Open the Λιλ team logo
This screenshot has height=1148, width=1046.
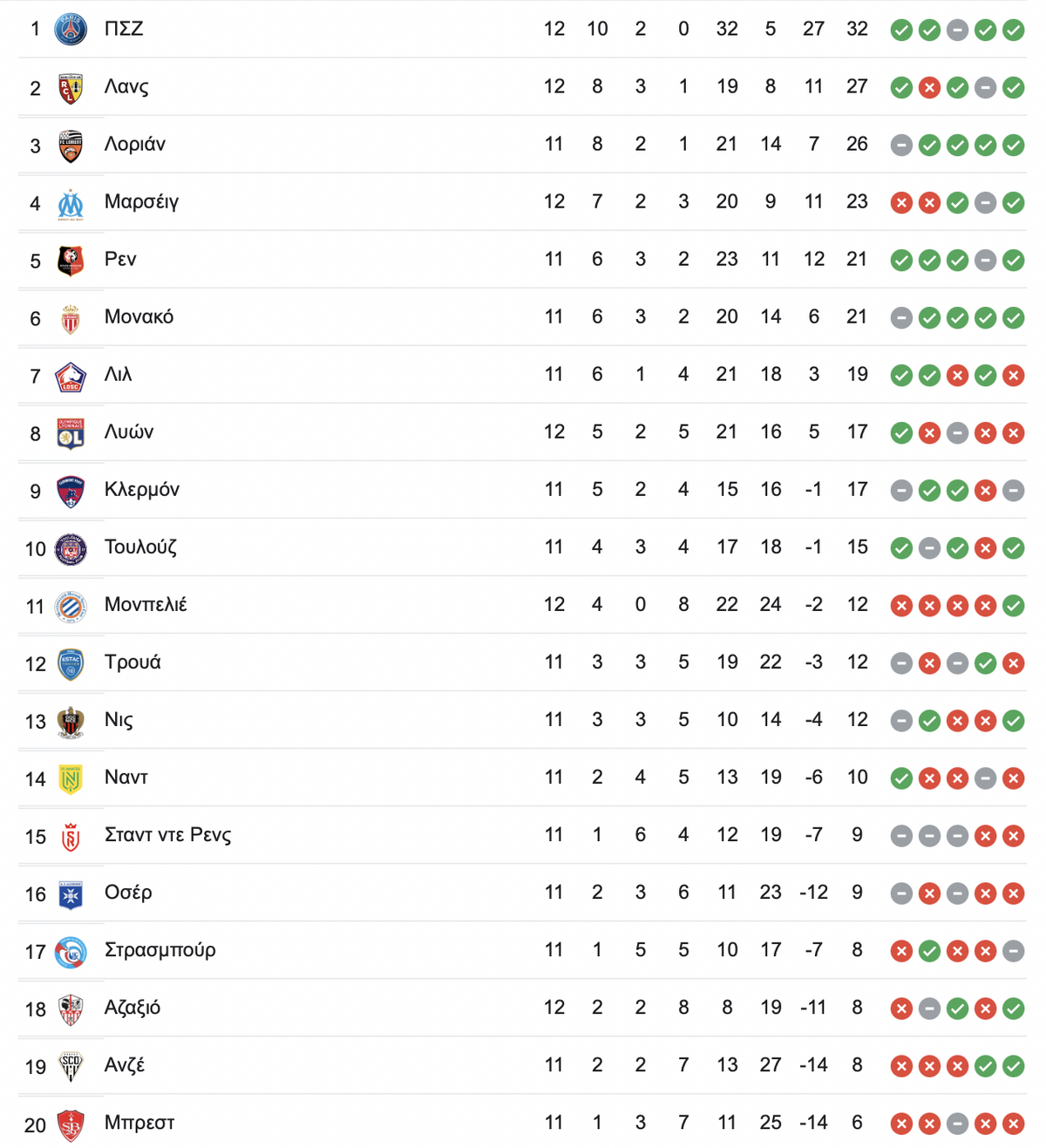click(71, 375)
